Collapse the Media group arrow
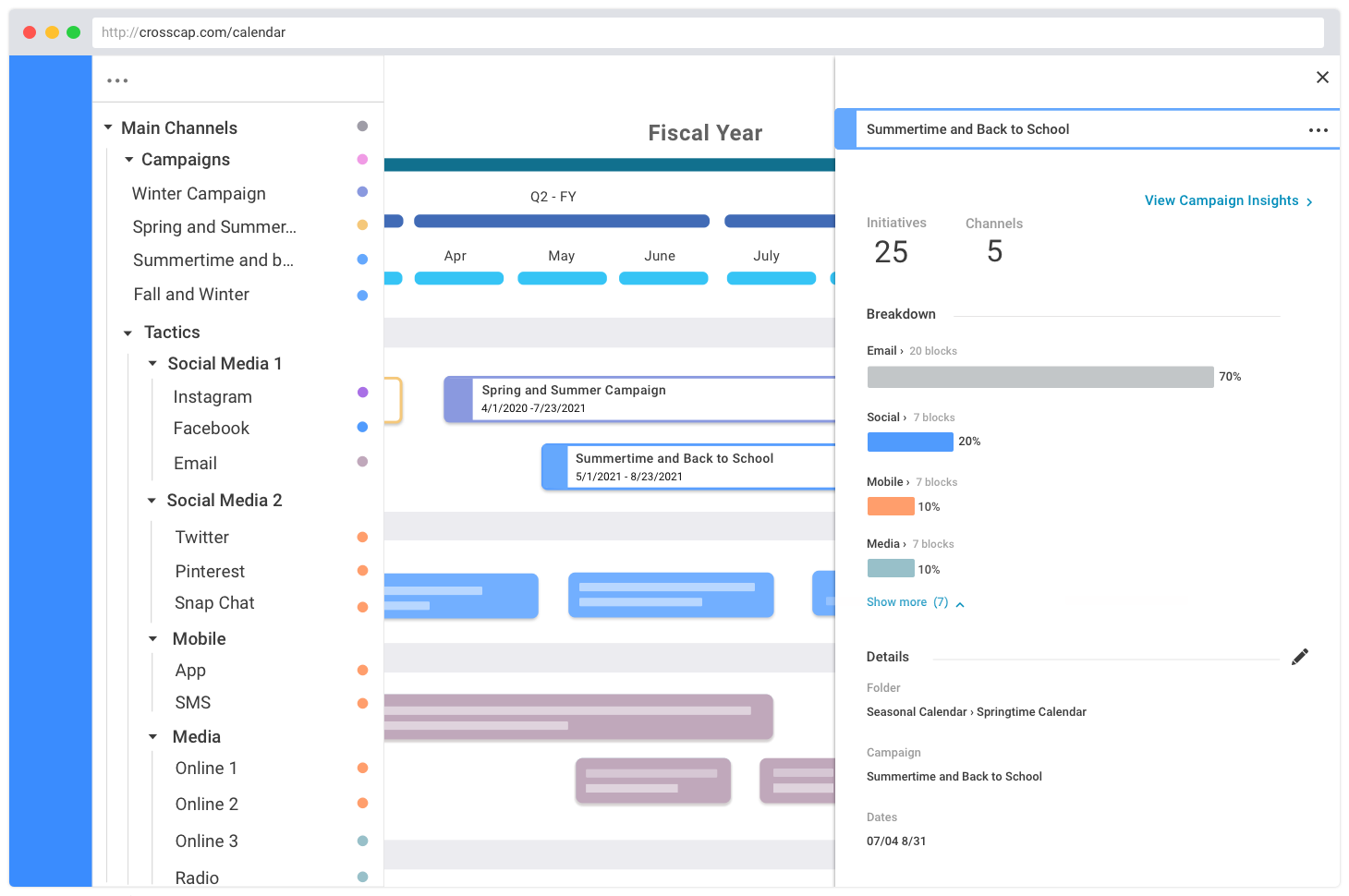The height and width of the screenshot is (896, 1349). coord(153,737)
